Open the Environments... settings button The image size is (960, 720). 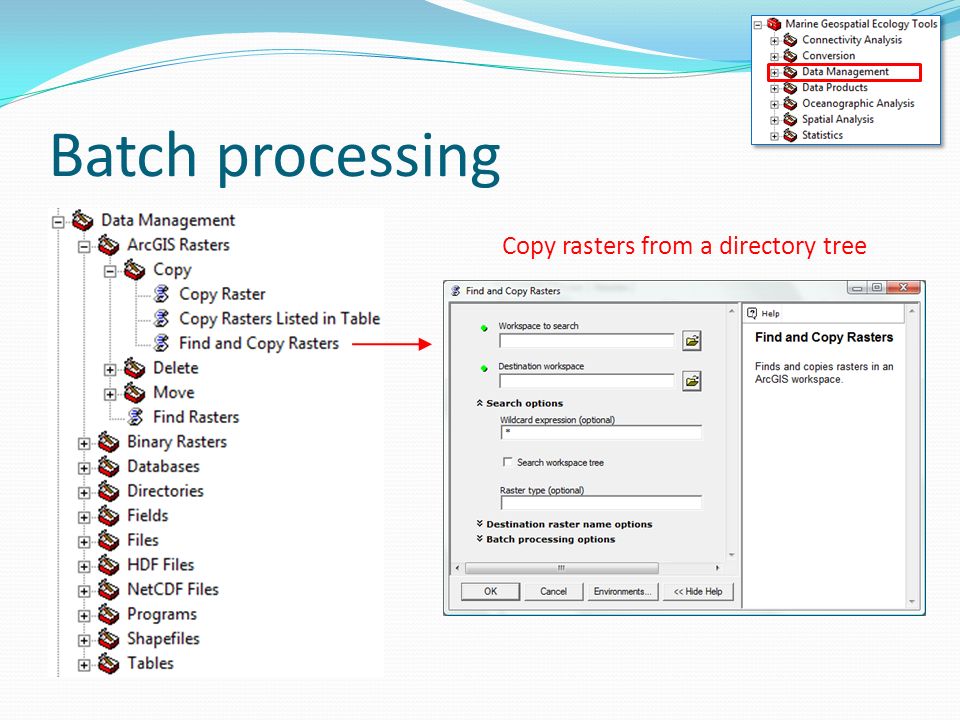click(623, 591)
